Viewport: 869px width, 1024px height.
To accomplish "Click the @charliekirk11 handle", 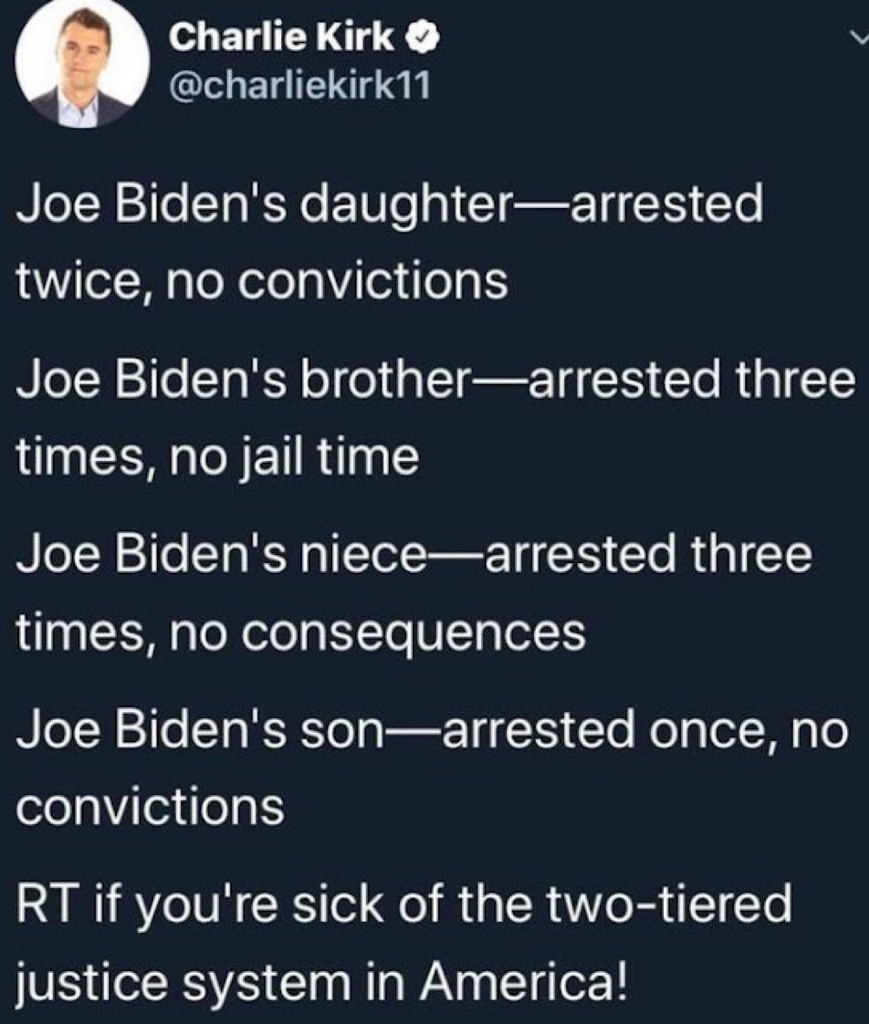I will 299,87.
